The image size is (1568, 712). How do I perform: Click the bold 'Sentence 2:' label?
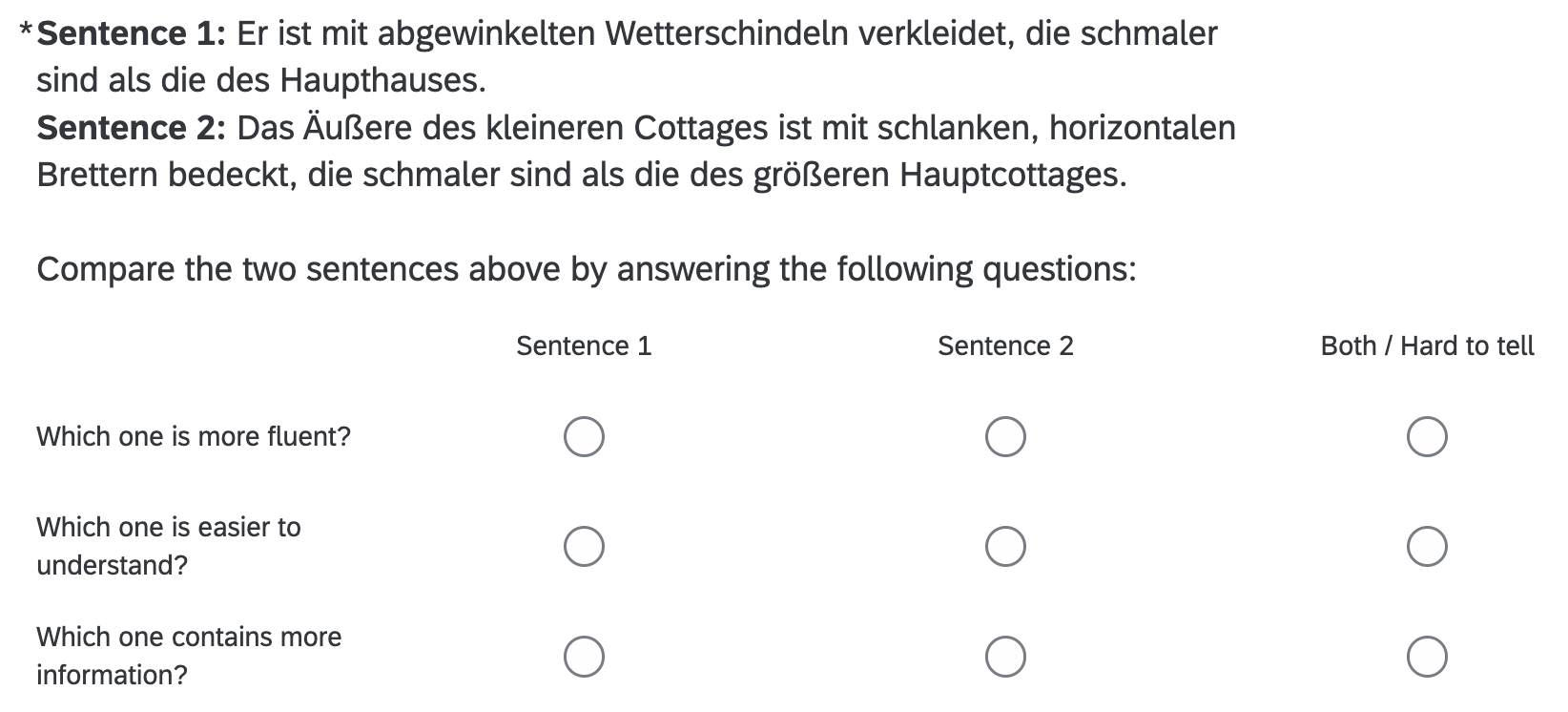point(131,128)
